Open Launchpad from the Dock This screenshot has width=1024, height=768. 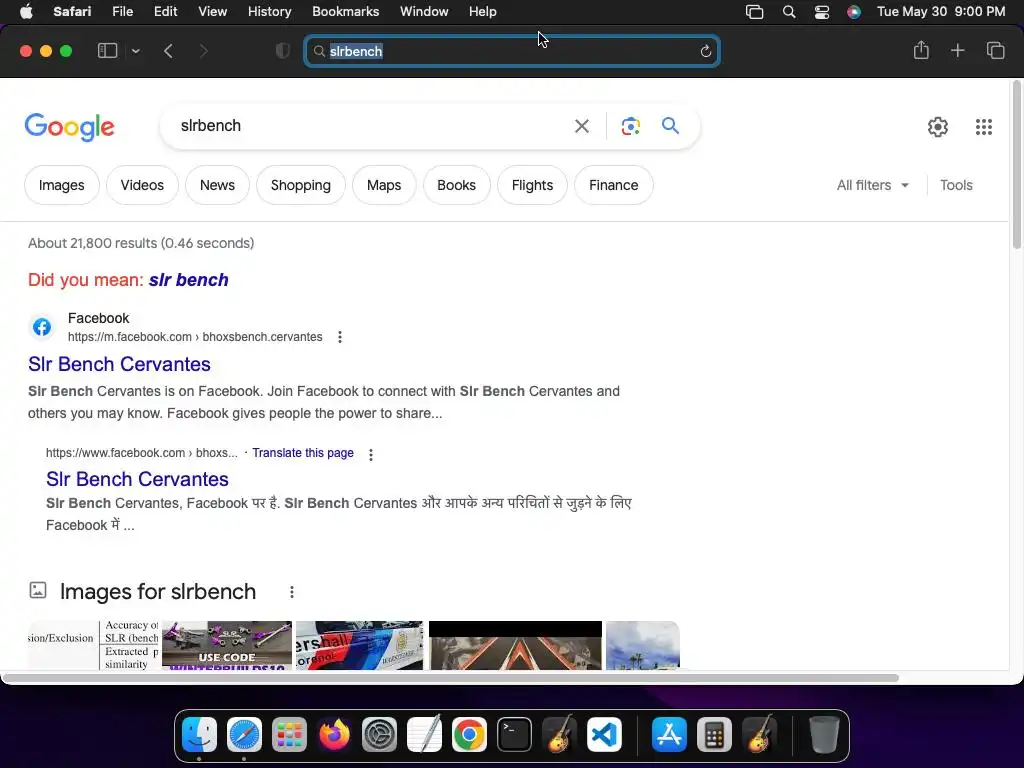coord(289,734)
